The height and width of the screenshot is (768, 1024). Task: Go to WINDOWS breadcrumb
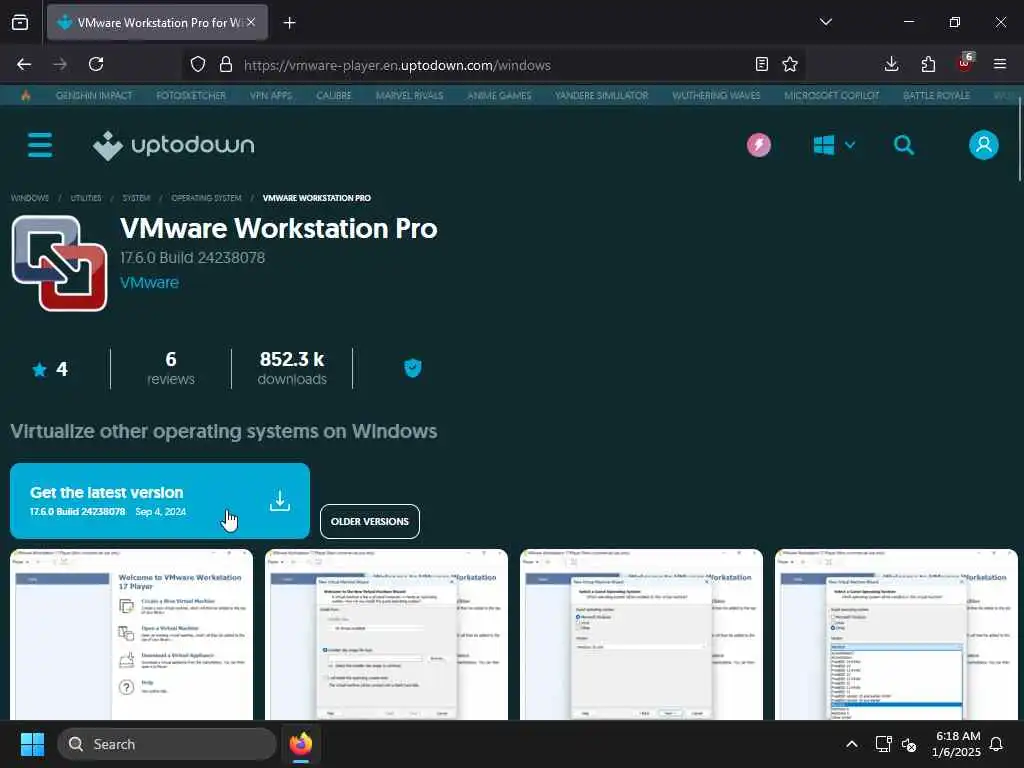[29, 198]
